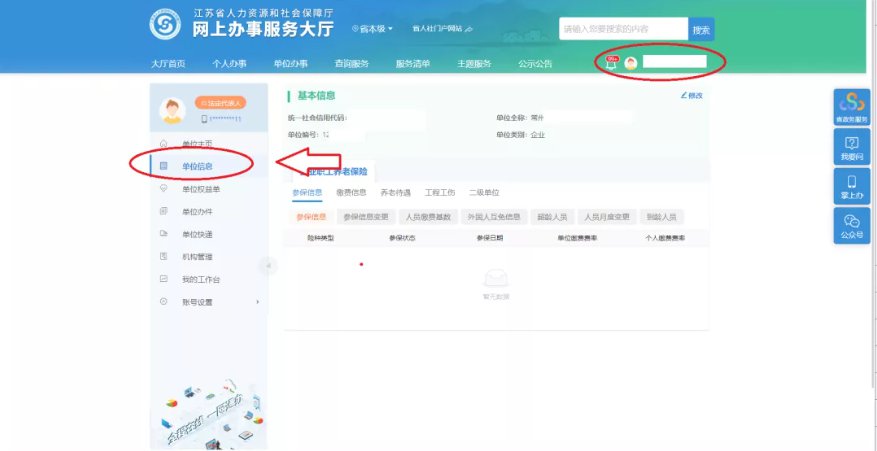The width and height of the screenshot is (877, 451).
Task: Click the delivery icon beside 单位快递
Action: pos(164,233)
